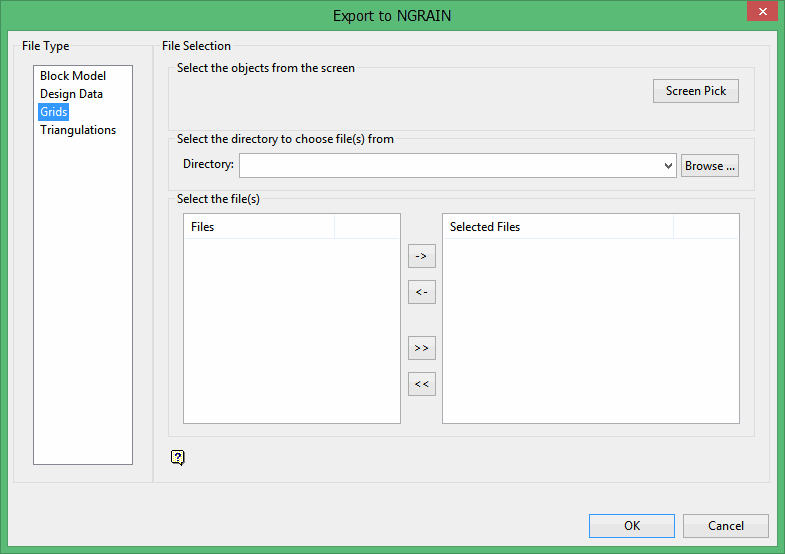Move selected file right with -> button
The image size is (785, 554).
click(422, 256)
